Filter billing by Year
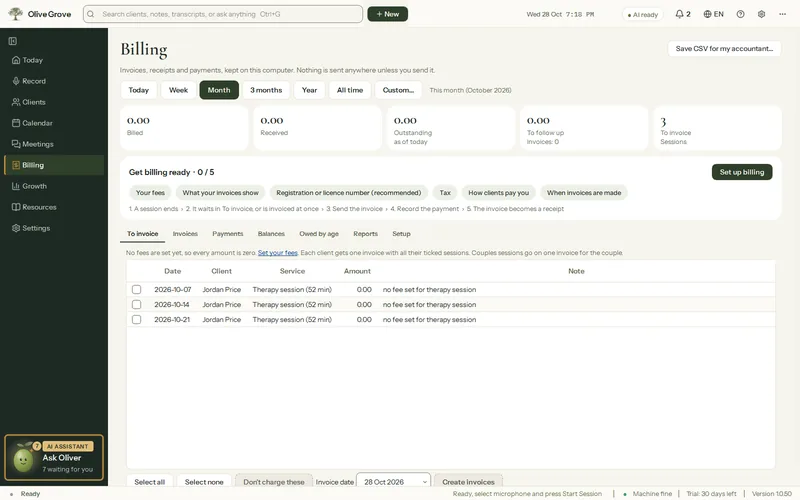The height and width of the screenshot is (500, 800). tap(309, 90)
